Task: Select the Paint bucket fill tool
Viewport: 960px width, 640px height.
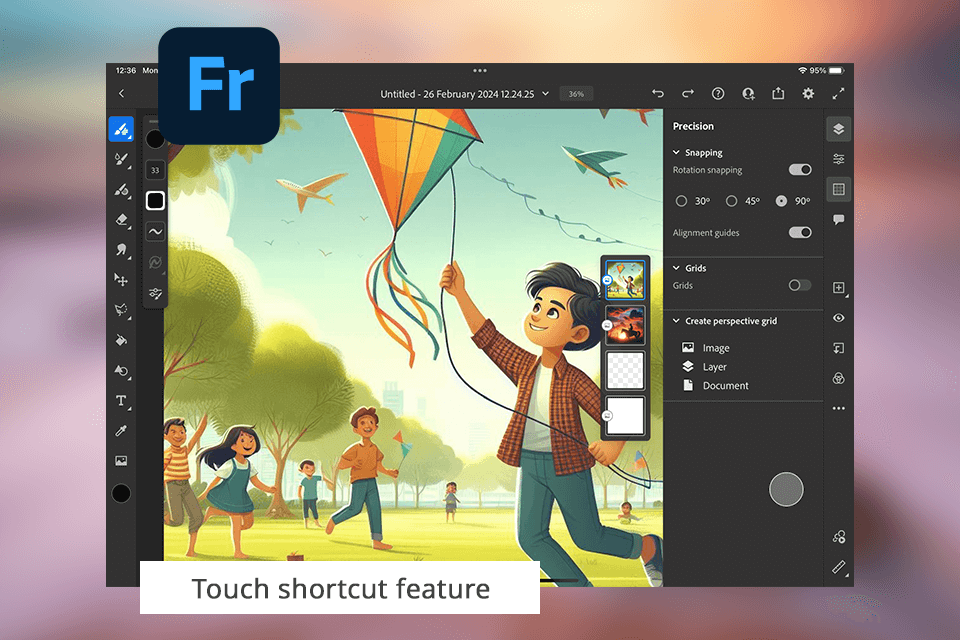Action: click(x=121, y=340)
